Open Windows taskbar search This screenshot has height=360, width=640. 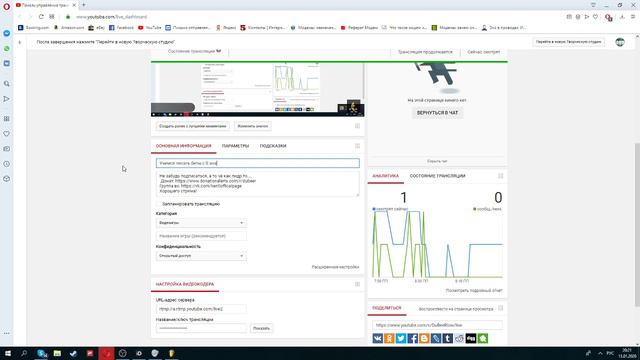(x=24, y=353)
